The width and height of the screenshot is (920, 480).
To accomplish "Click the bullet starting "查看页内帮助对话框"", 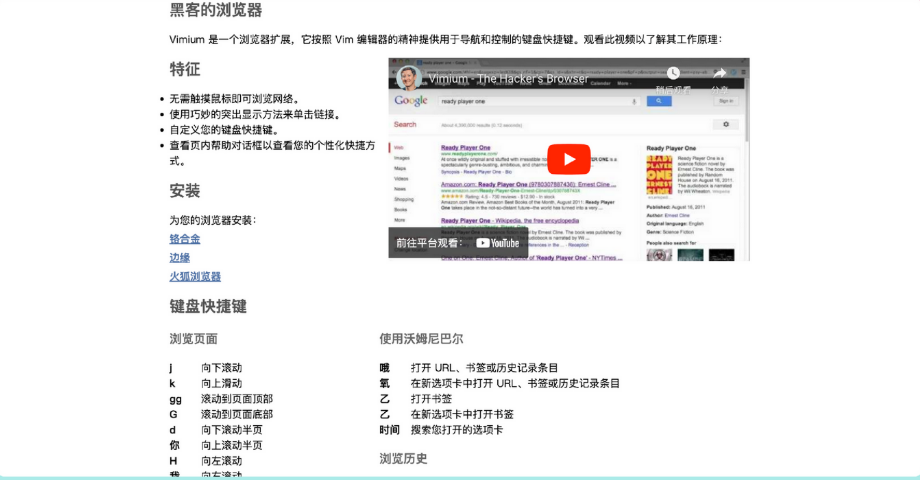I will [x=272, y=153].
